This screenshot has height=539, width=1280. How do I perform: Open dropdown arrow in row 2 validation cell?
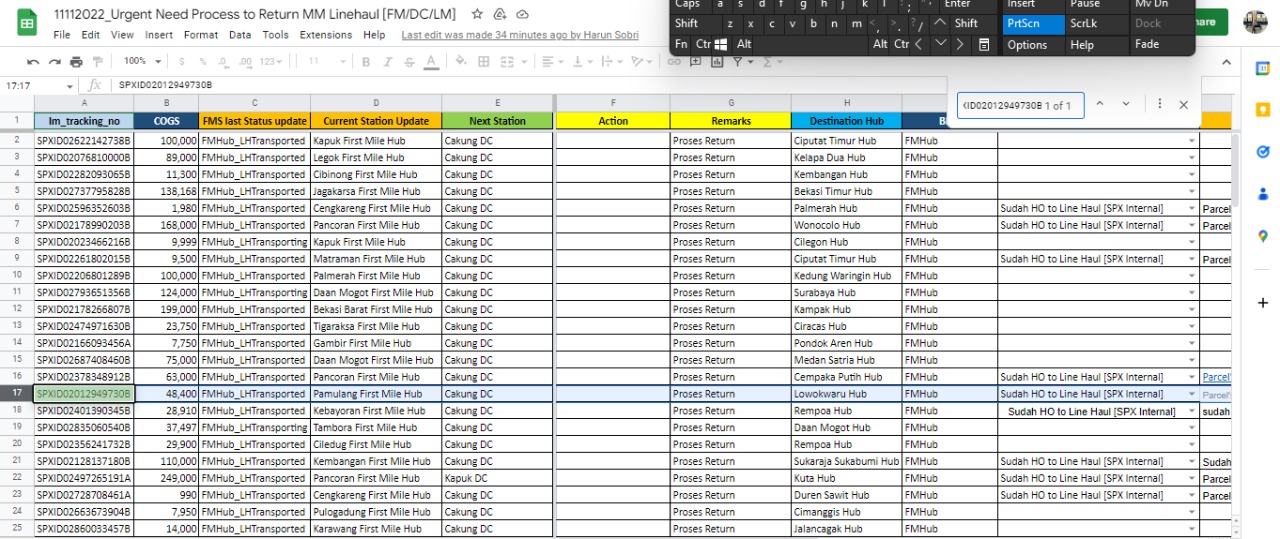1191,141
